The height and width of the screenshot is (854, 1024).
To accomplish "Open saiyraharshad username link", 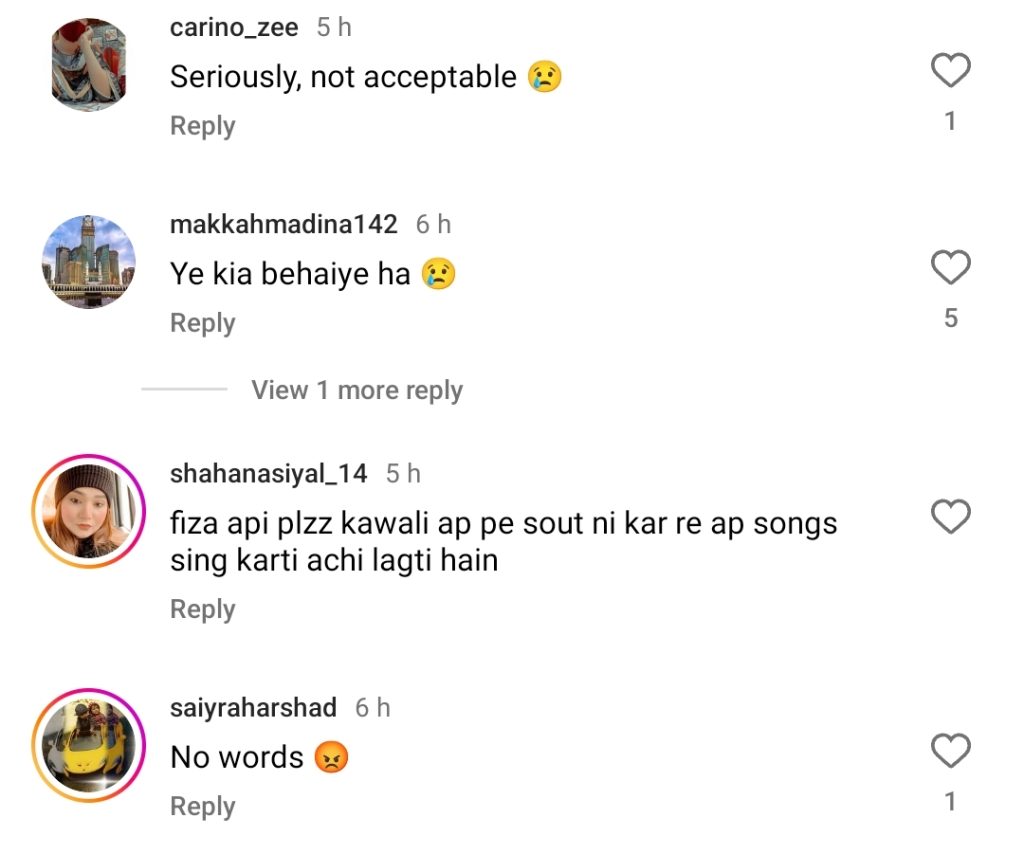I will (253, 708).
